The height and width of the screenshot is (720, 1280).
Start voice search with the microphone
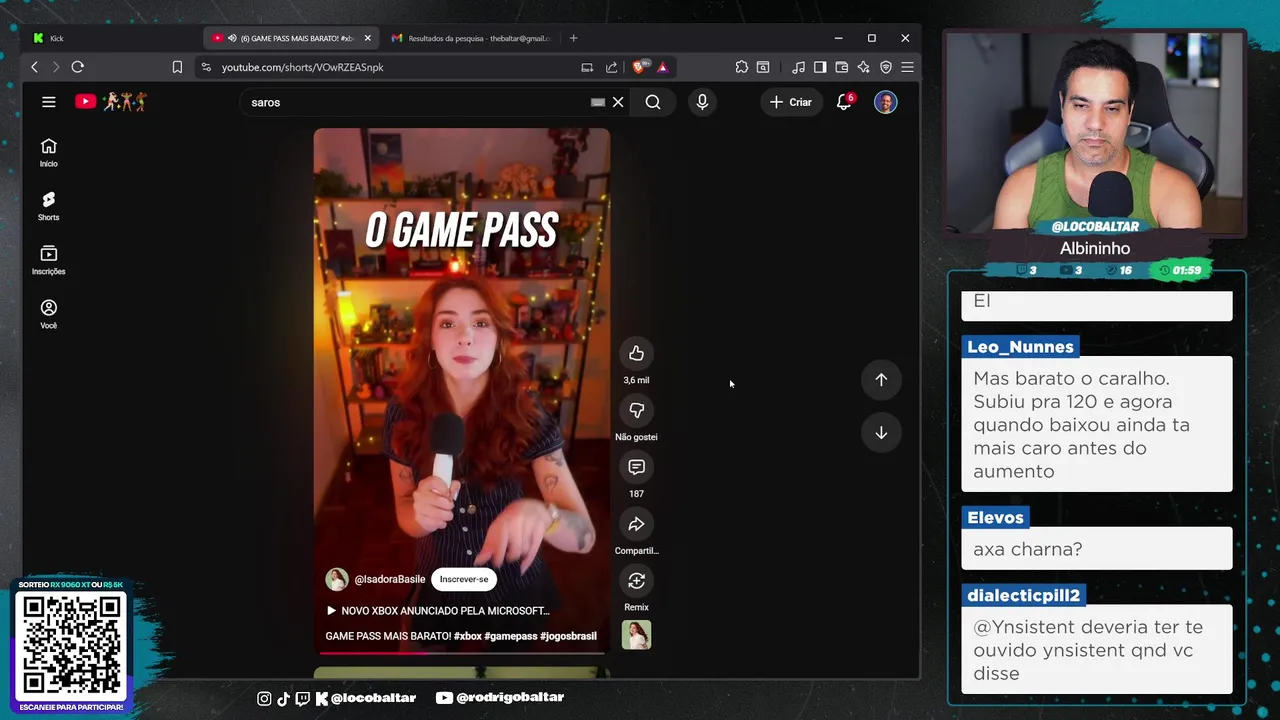702,102
